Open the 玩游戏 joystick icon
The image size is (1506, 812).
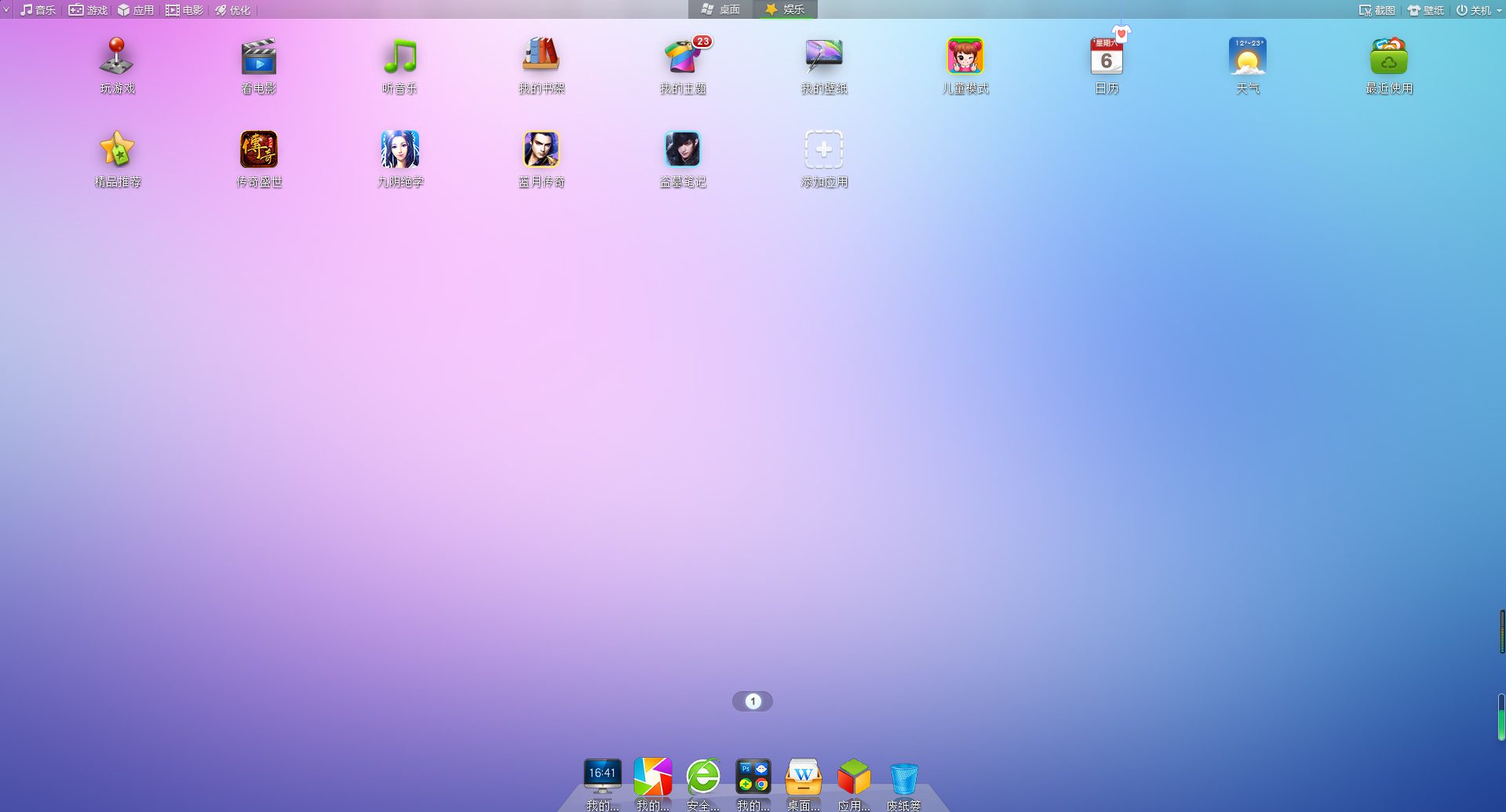click(x=117, y=56)
